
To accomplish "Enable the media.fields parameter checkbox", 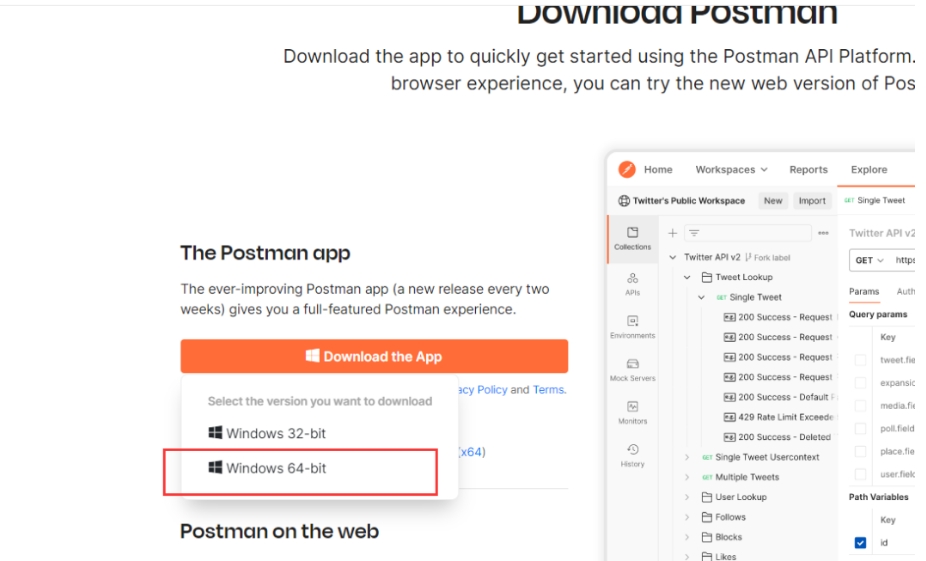I will tap(860, 406).
